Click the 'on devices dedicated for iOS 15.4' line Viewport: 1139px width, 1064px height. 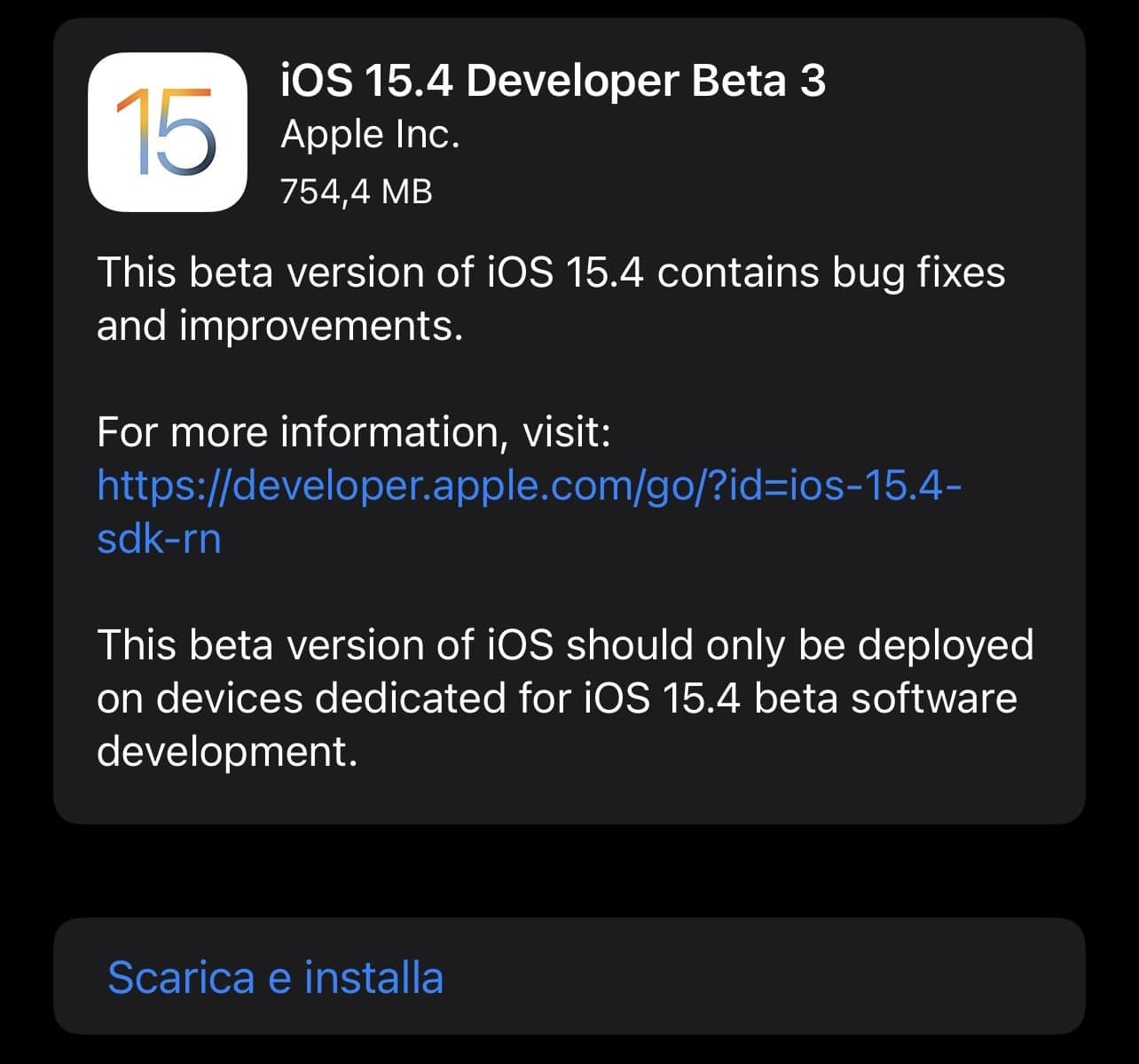tap(417, 698)
